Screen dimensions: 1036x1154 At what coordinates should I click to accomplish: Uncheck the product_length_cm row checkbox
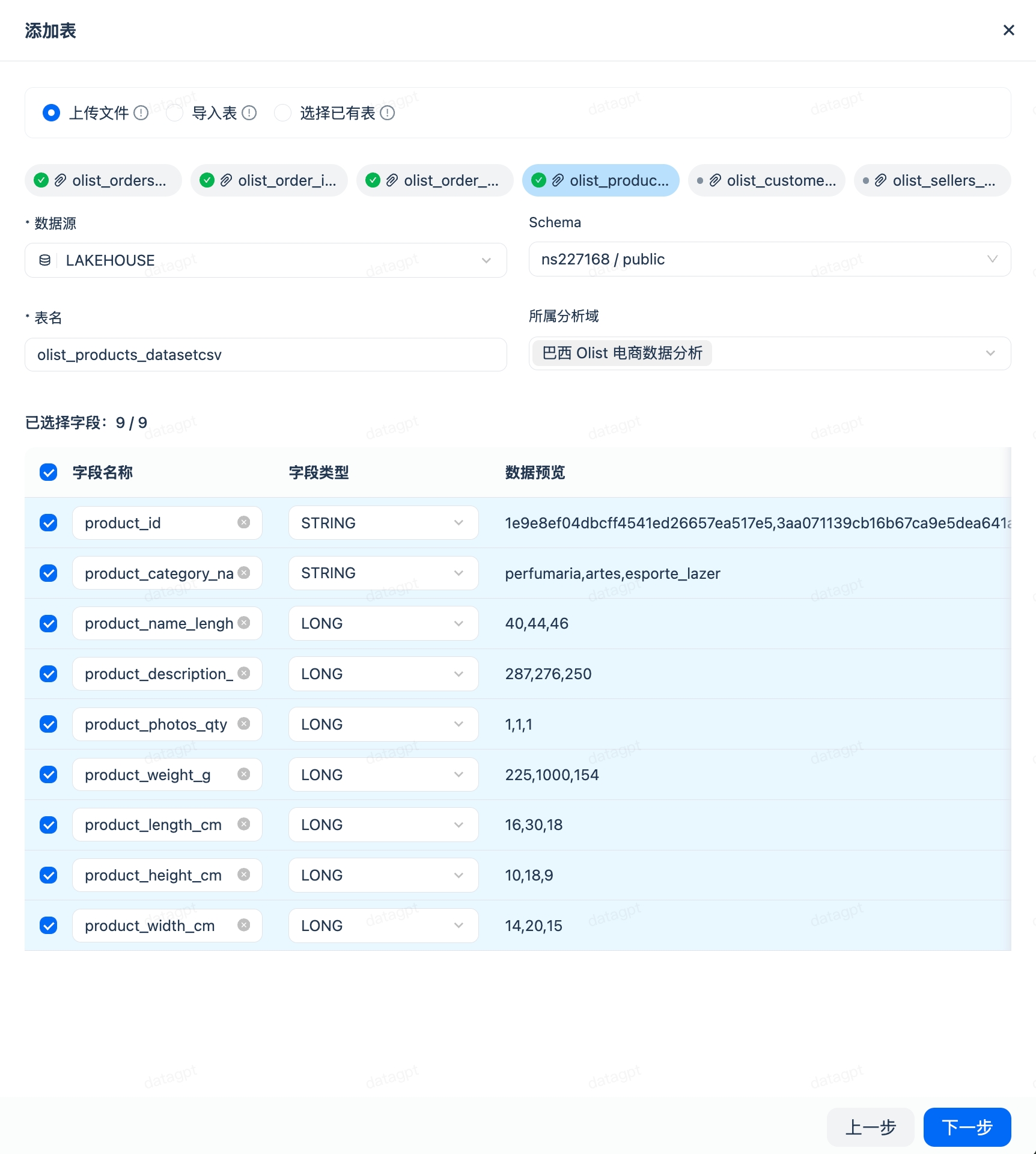[x=49, y=825]
